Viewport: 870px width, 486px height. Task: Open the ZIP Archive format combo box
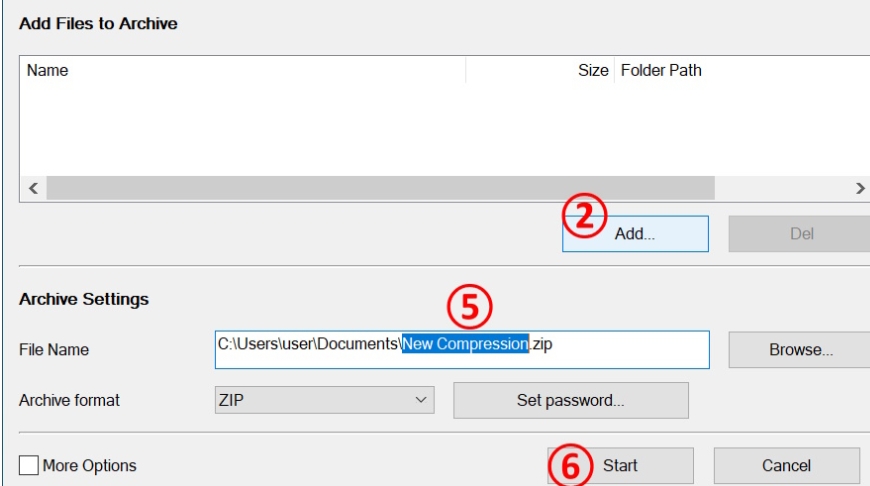pos(325,400)
